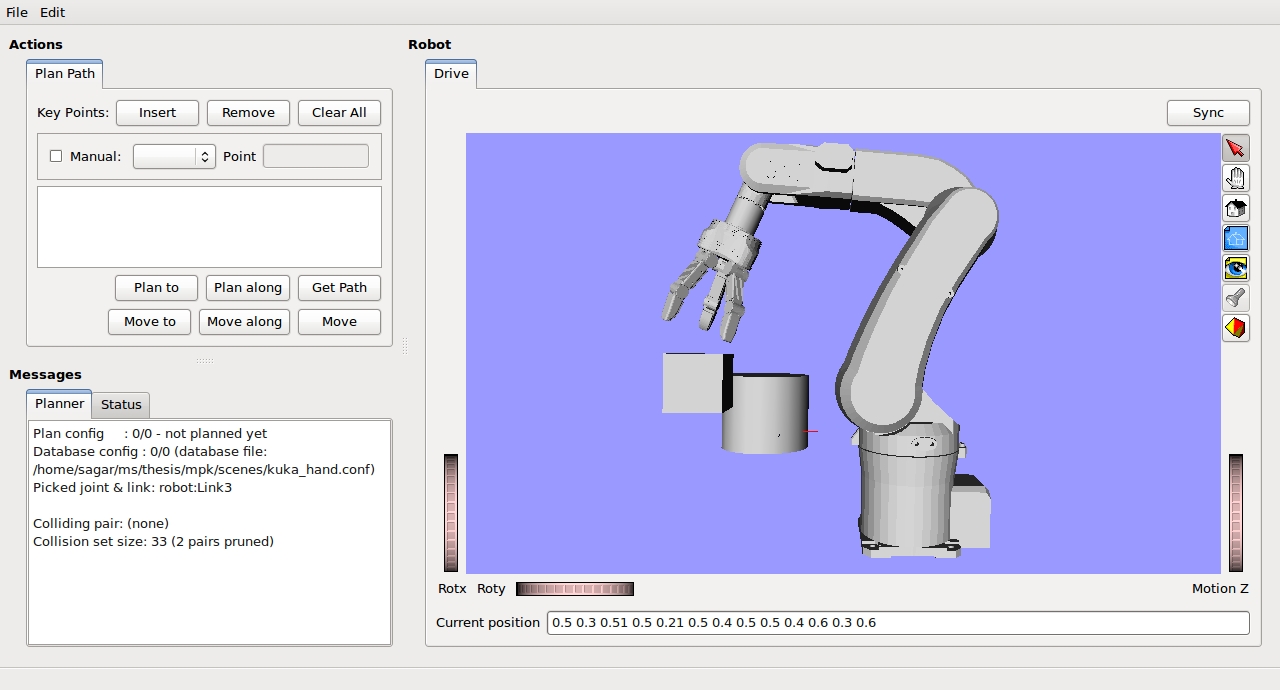The height and width of the screenshot is (690, 1280).
Task: Click the Current position text field
Action: coord(897,623)
